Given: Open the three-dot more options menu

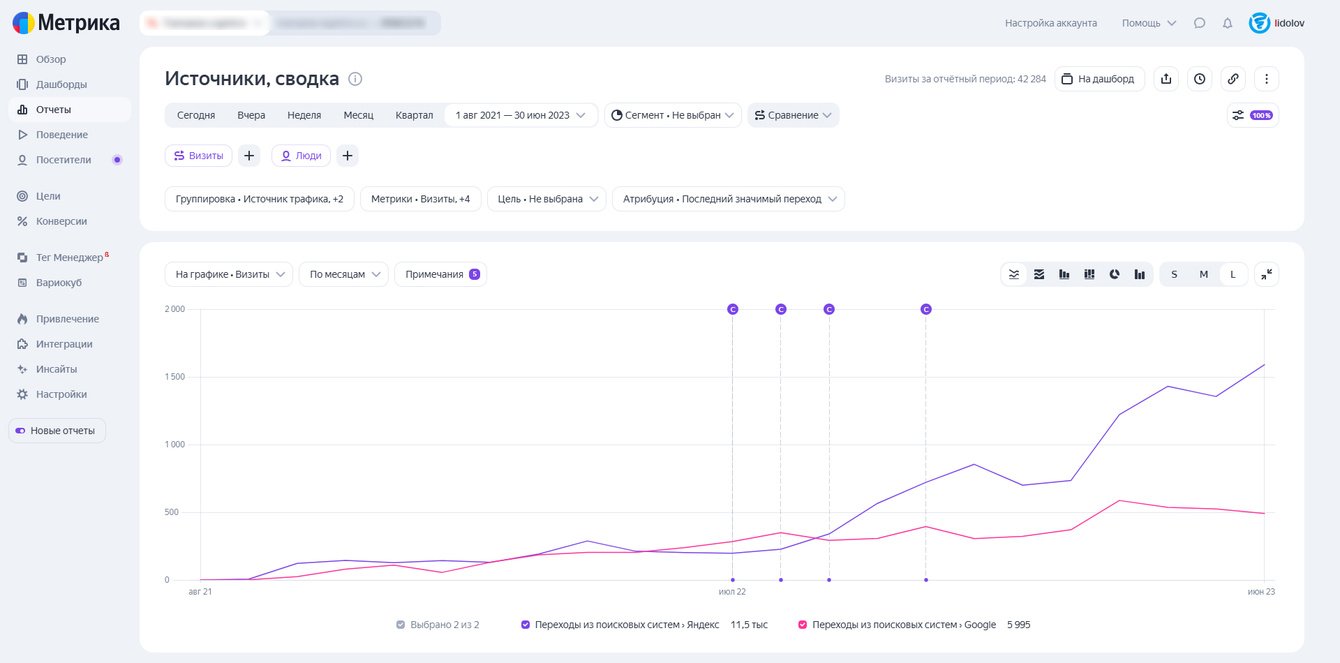Looking at the screenshot, I should pos(1266,79).
